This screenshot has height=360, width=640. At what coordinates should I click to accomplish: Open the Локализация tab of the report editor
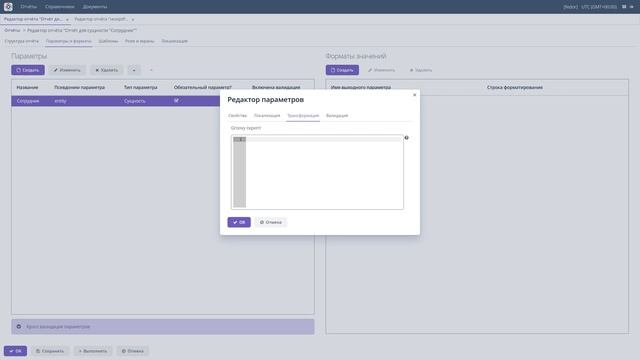pyautogui.click(x=175, y=41)
